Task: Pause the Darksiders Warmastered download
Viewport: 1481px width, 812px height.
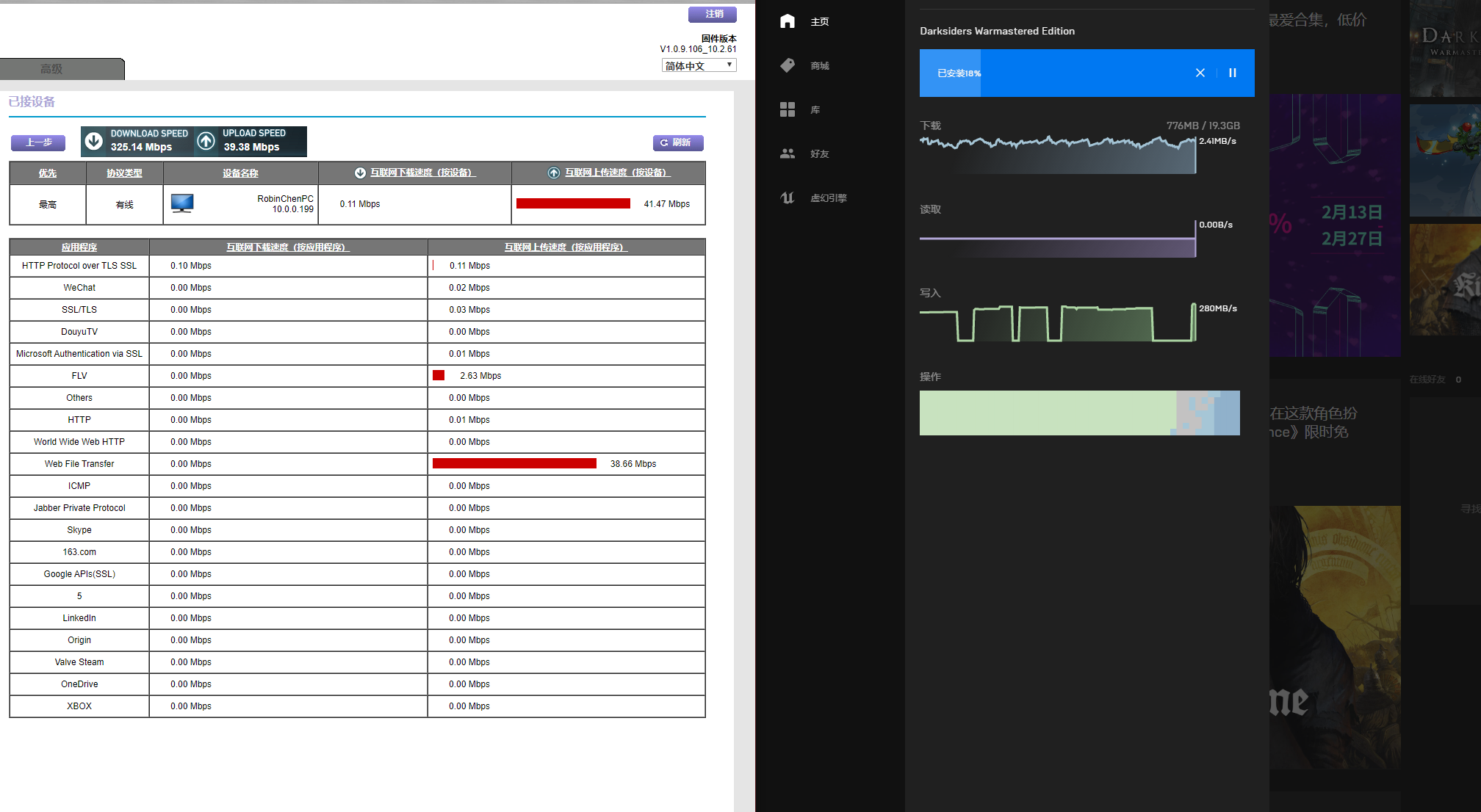Action: 1232,73
